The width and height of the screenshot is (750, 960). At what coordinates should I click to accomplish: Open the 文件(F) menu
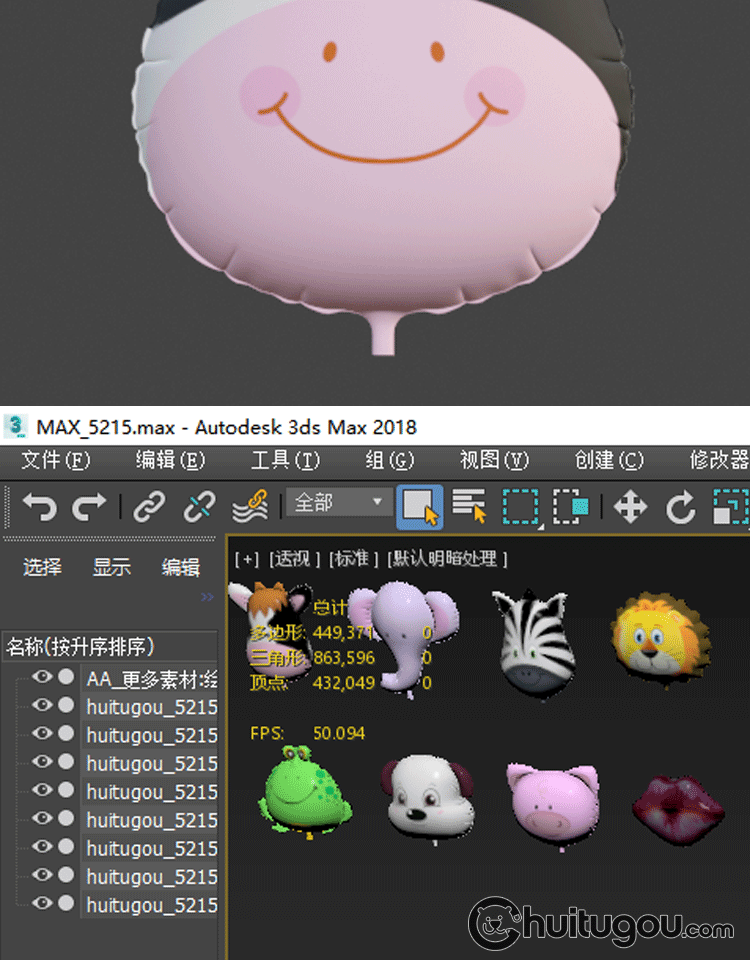click(x=55, y=460)
